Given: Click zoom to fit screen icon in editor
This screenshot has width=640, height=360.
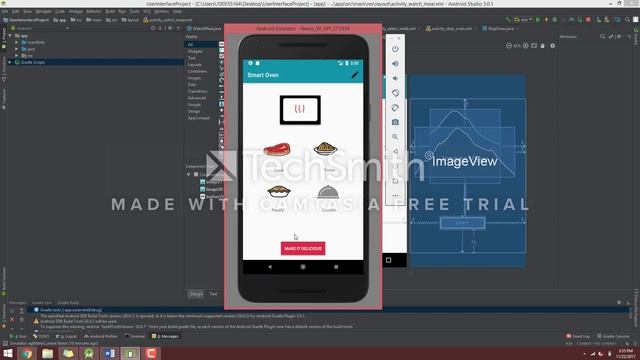Looking at the screenshot, I should [534, 46].
